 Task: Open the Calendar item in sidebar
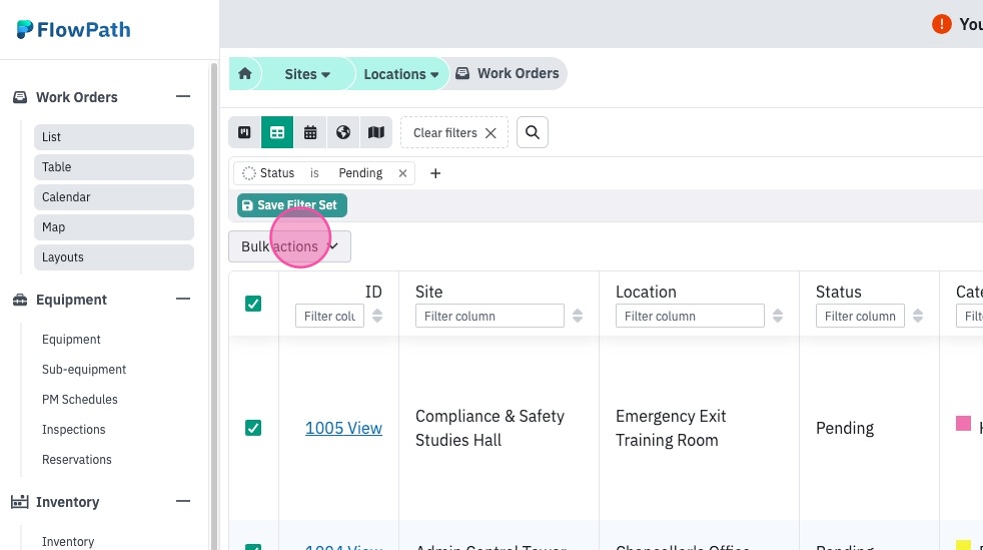click(x=114, y=197)
